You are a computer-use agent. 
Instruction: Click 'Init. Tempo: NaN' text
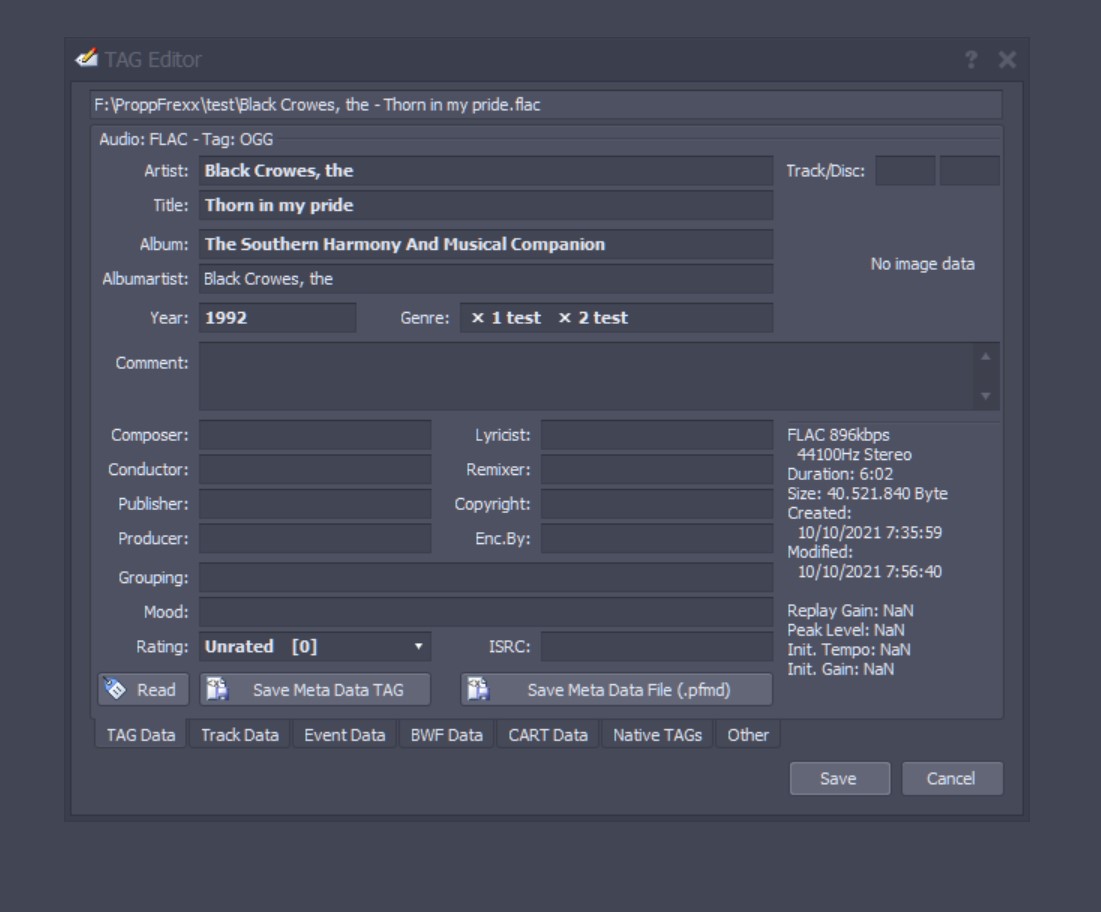click(x=849, y=649)
